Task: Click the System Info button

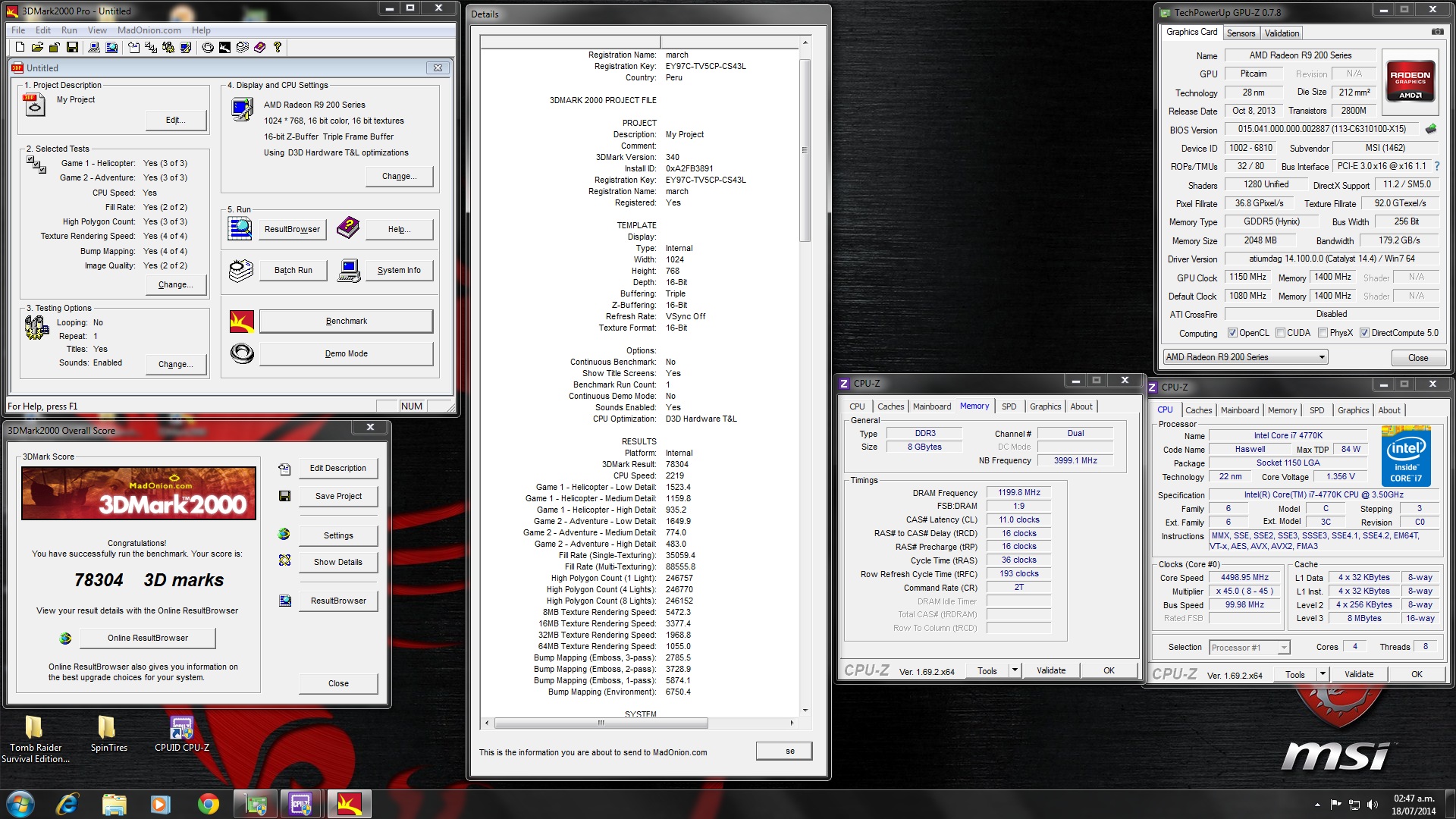Action: tap(399, 271)
